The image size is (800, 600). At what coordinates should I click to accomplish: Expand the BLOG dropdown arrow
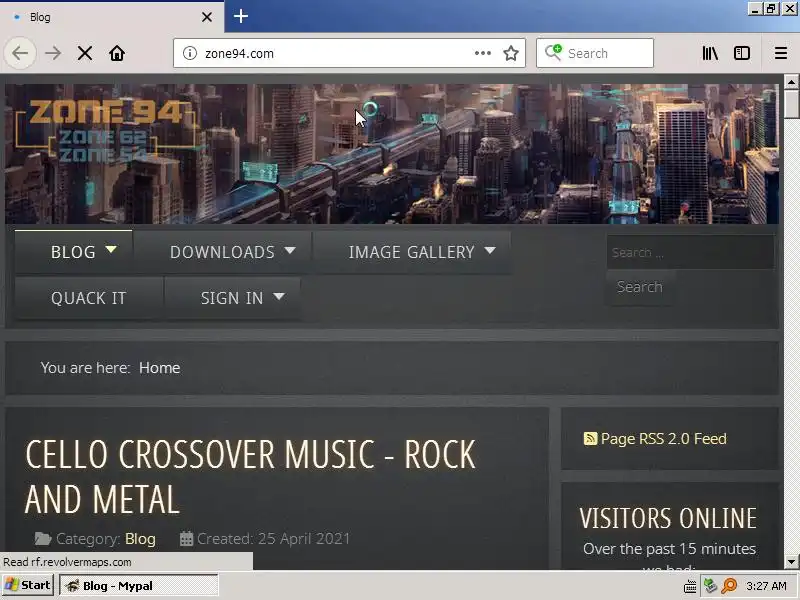[111, 250]
